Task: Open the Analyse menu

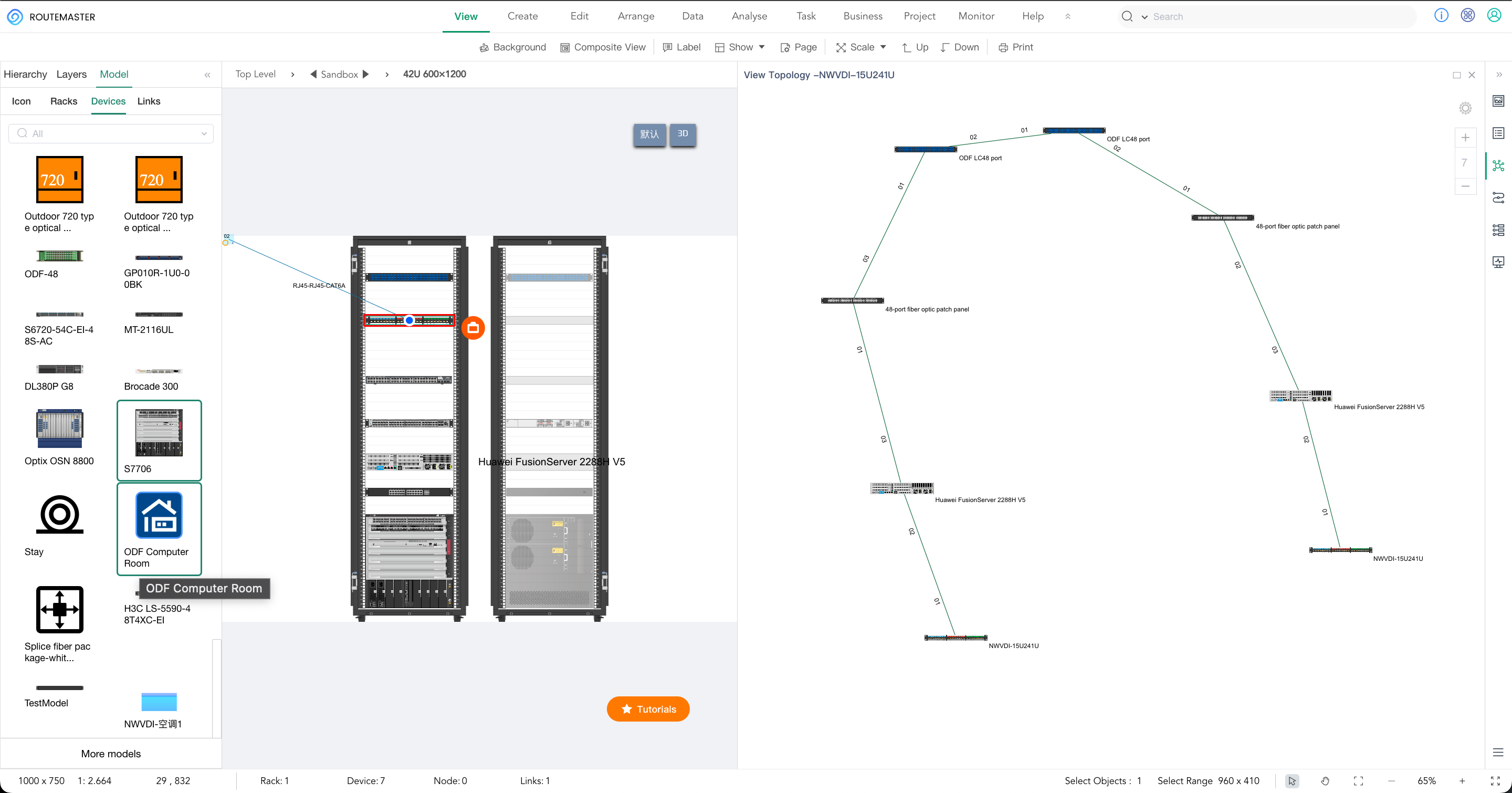Action: [x=749, y=16]
